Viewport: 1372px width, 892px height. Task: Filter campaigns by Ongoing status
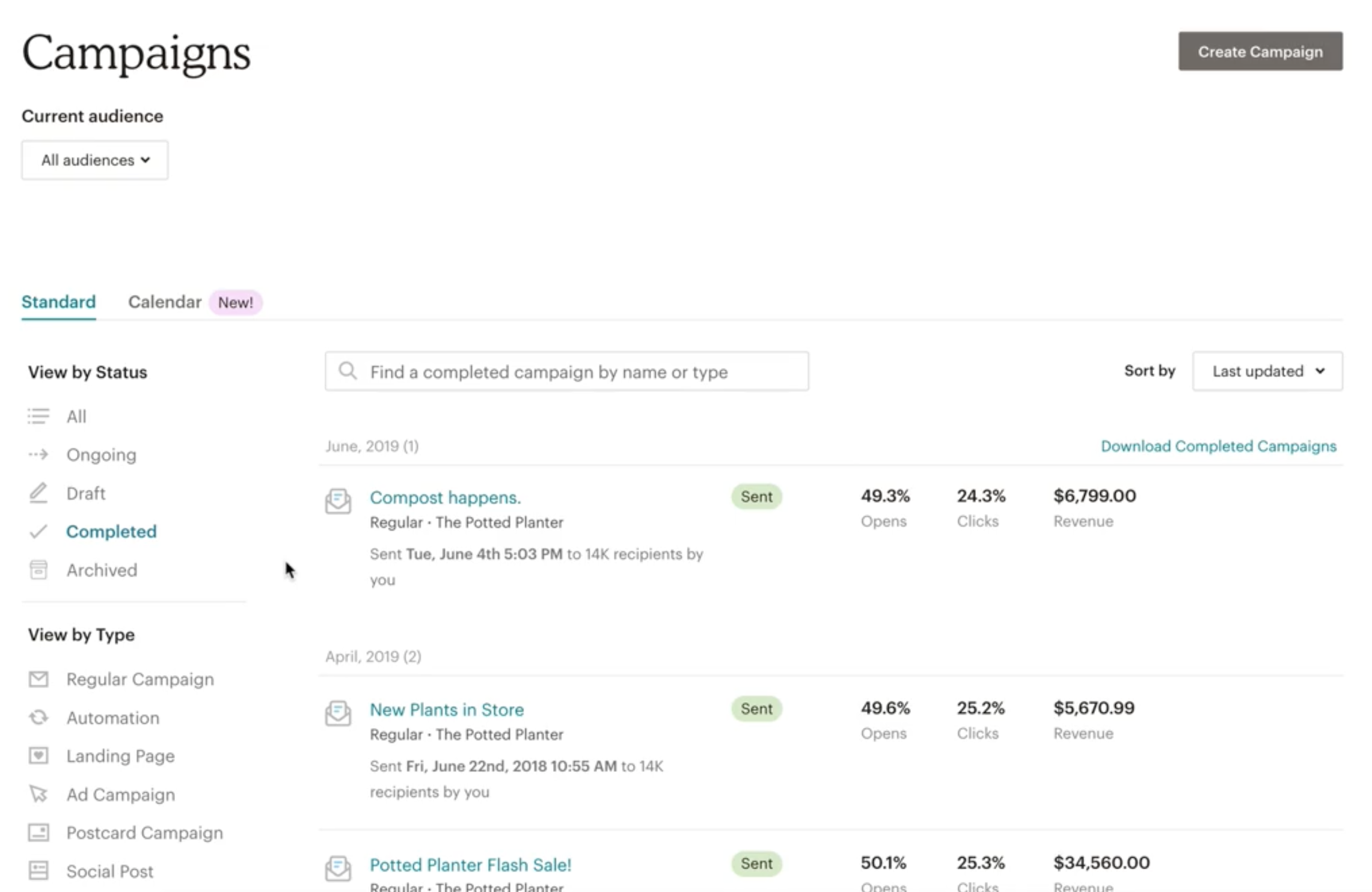101,454
